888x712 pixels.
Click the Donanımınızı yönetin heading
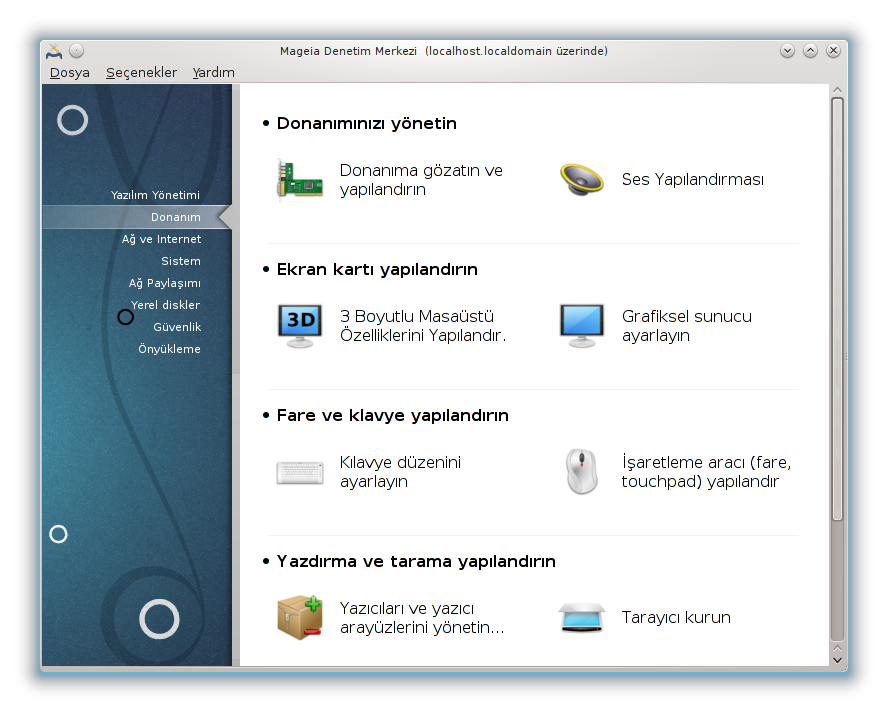(366, 123)
